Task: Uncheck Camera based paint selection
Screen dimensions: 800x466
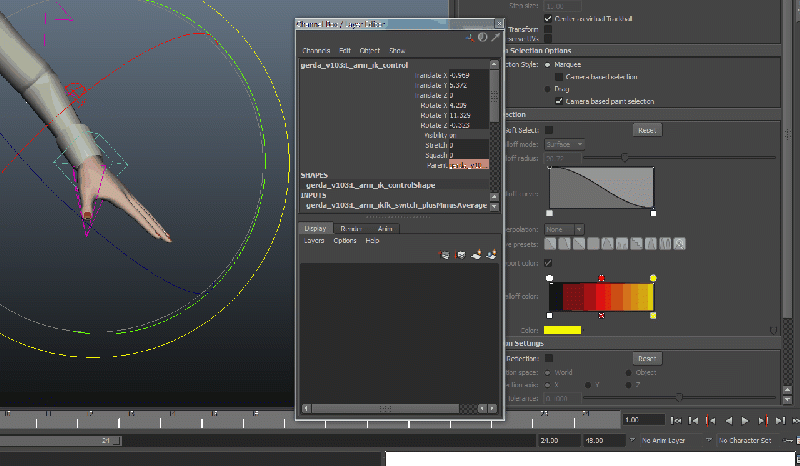Action: tap(559, 101)
